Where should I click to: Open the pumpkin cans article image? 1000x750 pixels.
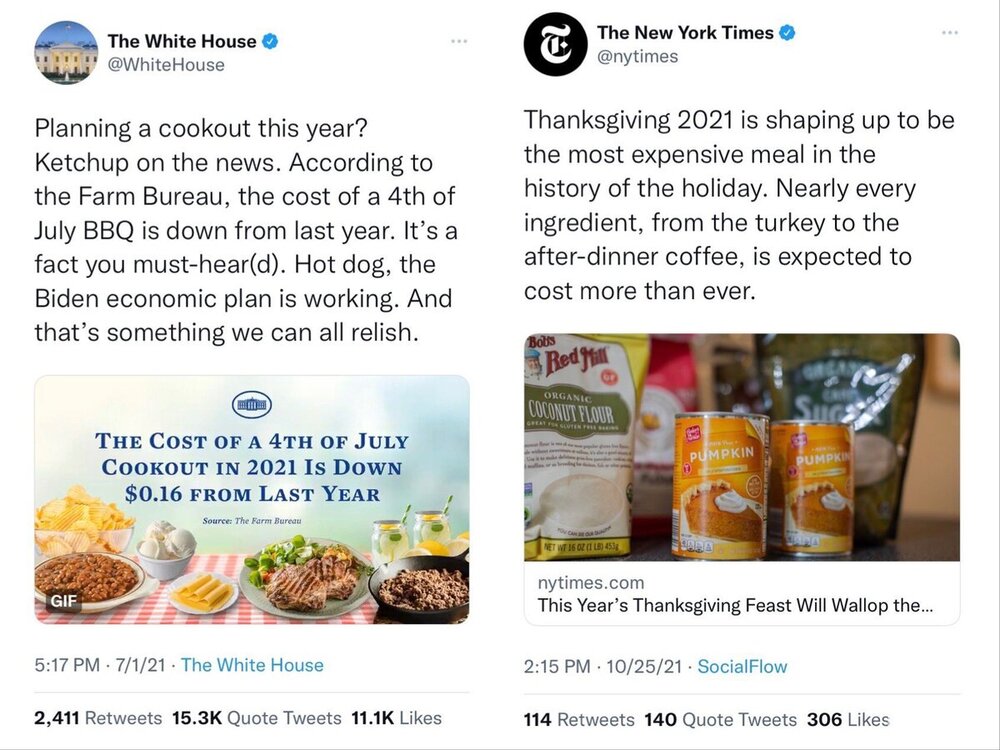click(x=741, y=447)
